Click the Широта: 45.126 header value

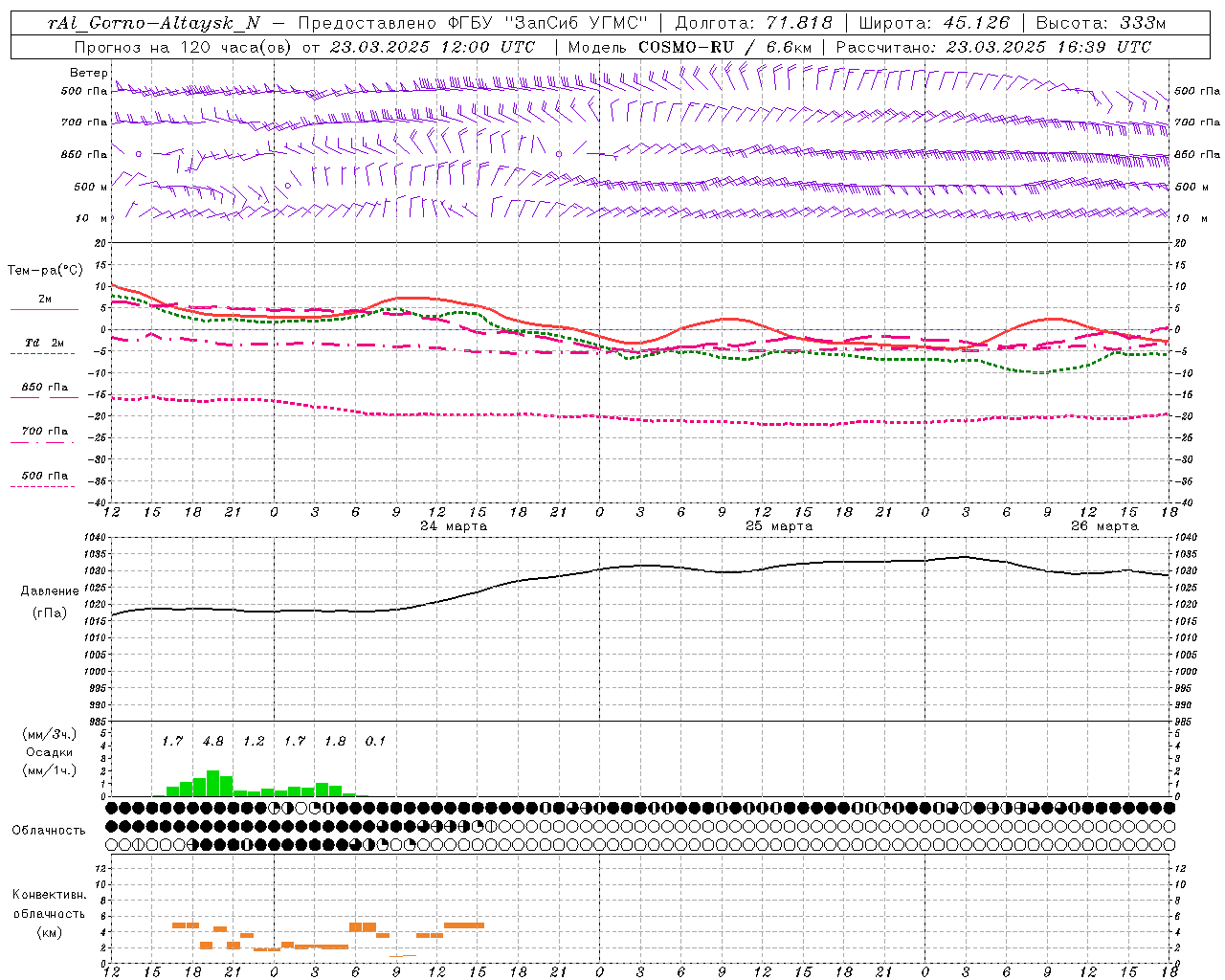(x=935, y=23)
